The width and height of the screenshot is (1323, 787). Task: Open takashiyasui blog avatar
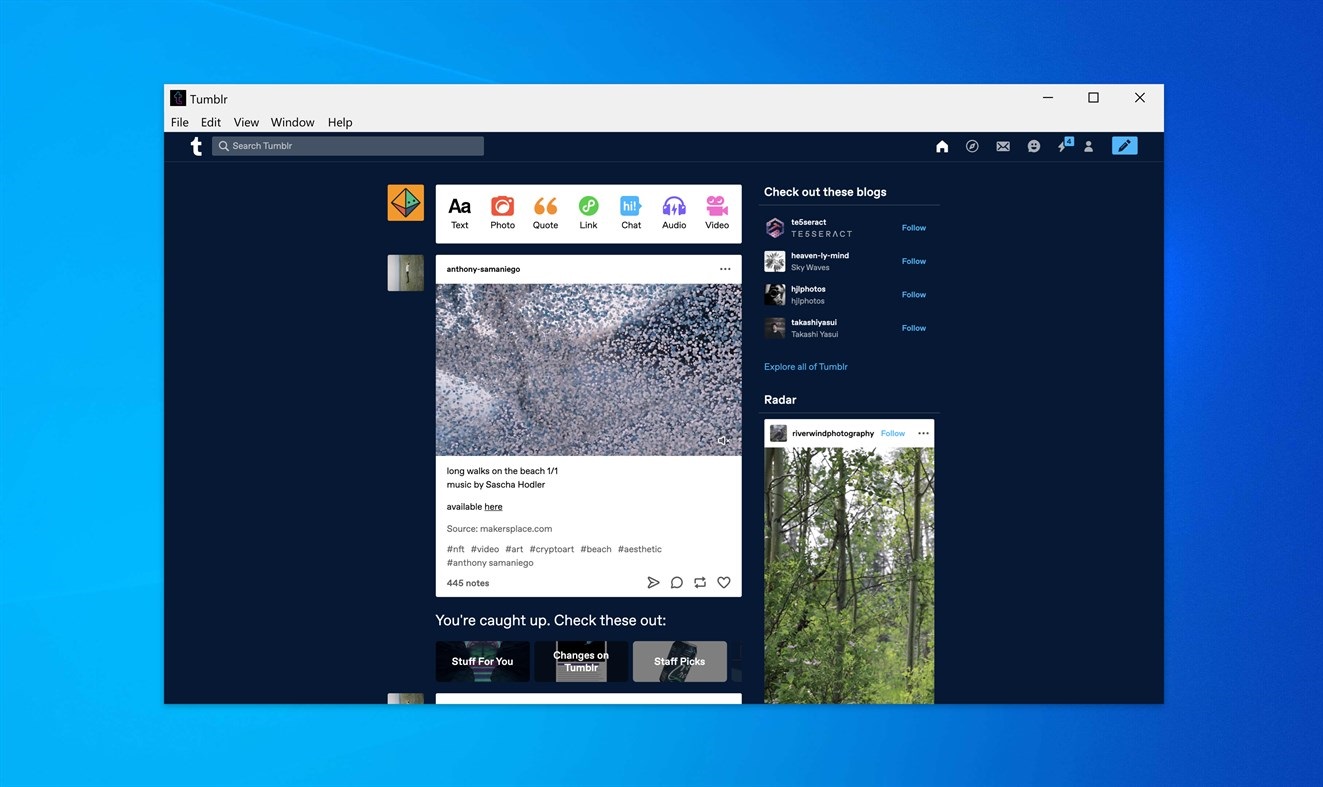point(775,328)
